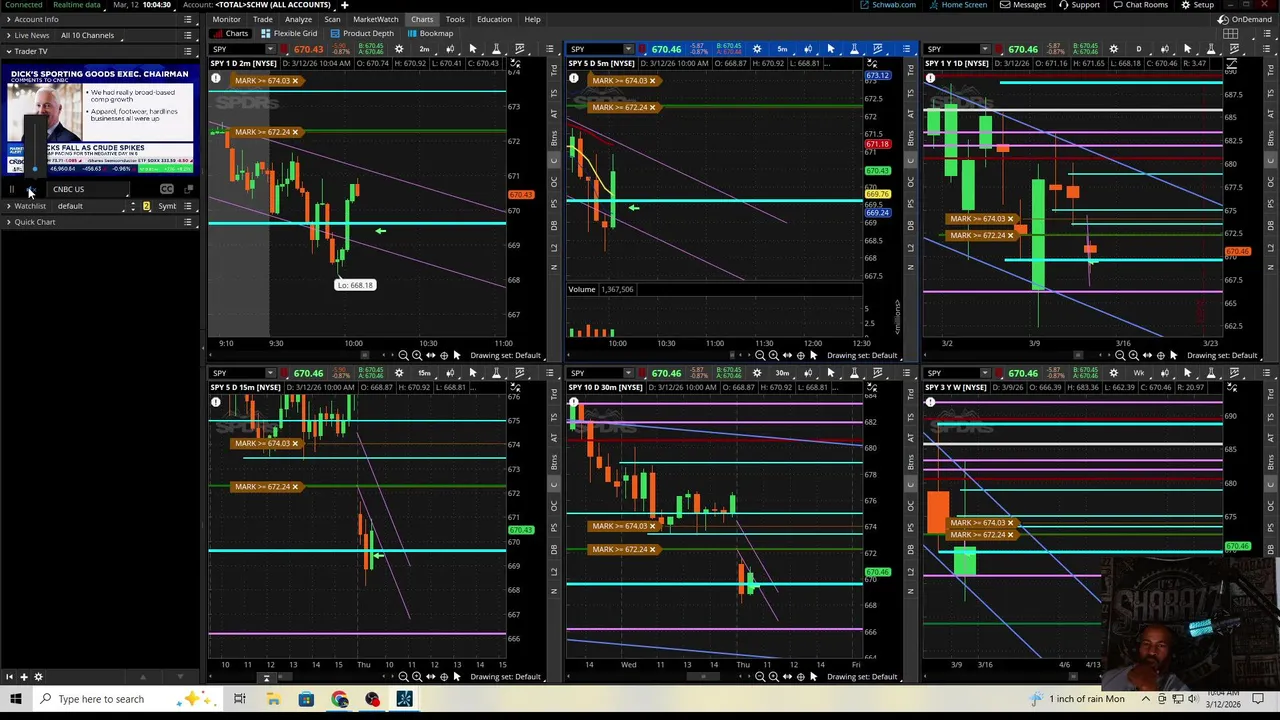Open studies flask on SPY 5m chart
This screenshot has width=1280, height=720.
(854, 49)
